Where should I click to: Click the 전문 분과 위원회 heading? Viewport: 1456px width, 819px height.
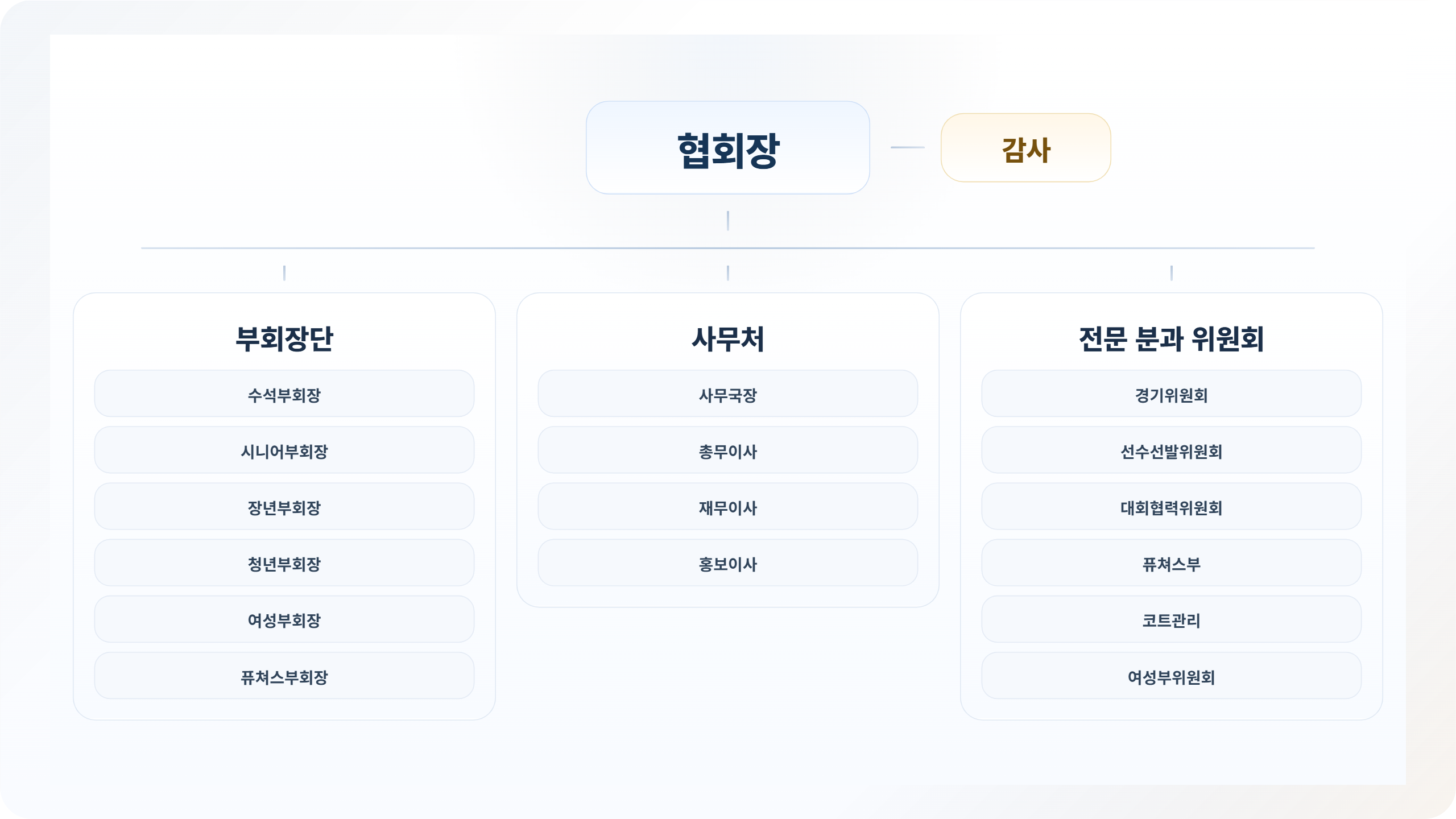coord(1171,339)
